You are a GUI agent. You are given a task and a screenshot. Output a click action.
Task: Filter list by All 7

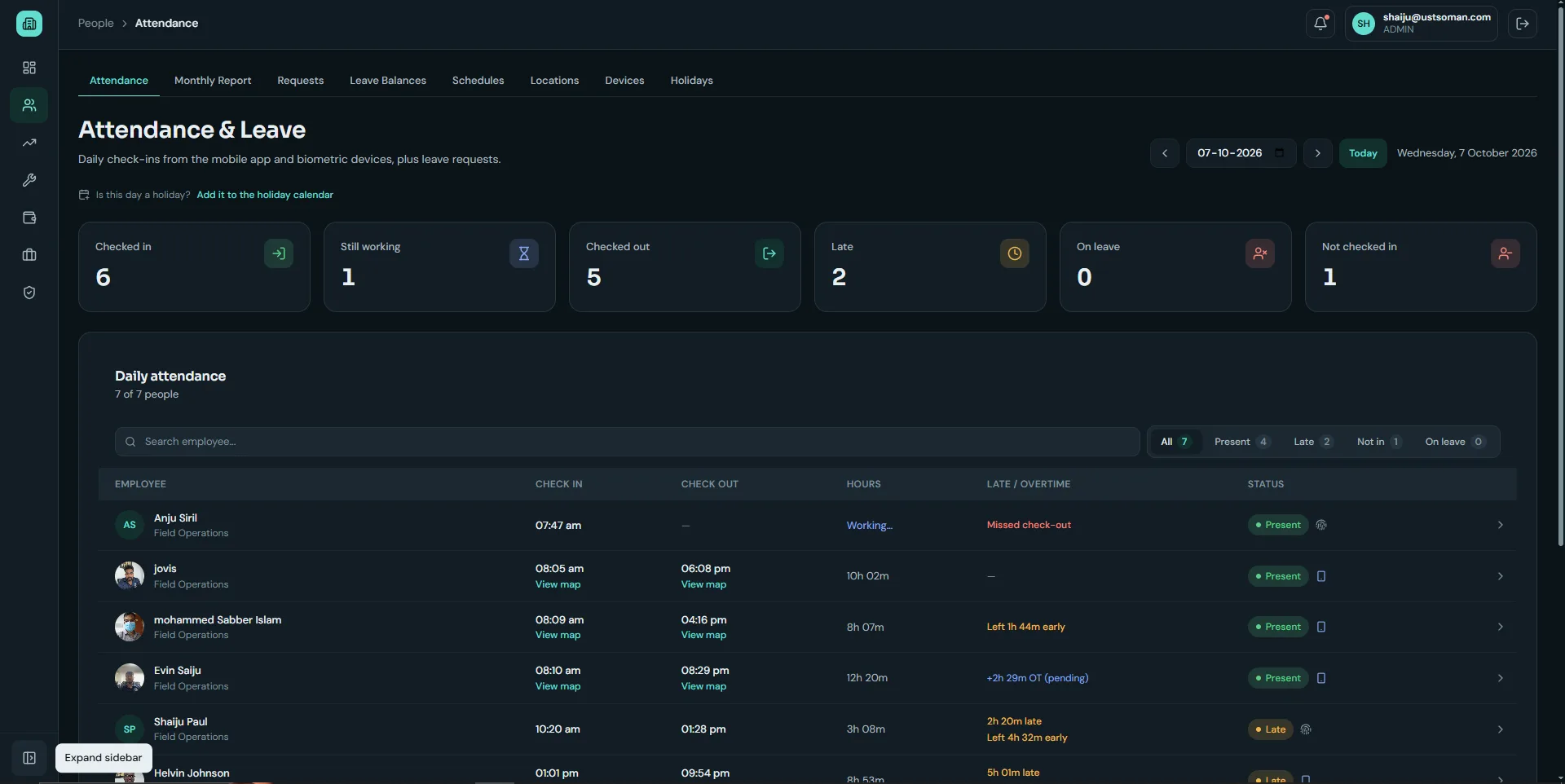click(x=1175, y=442)
